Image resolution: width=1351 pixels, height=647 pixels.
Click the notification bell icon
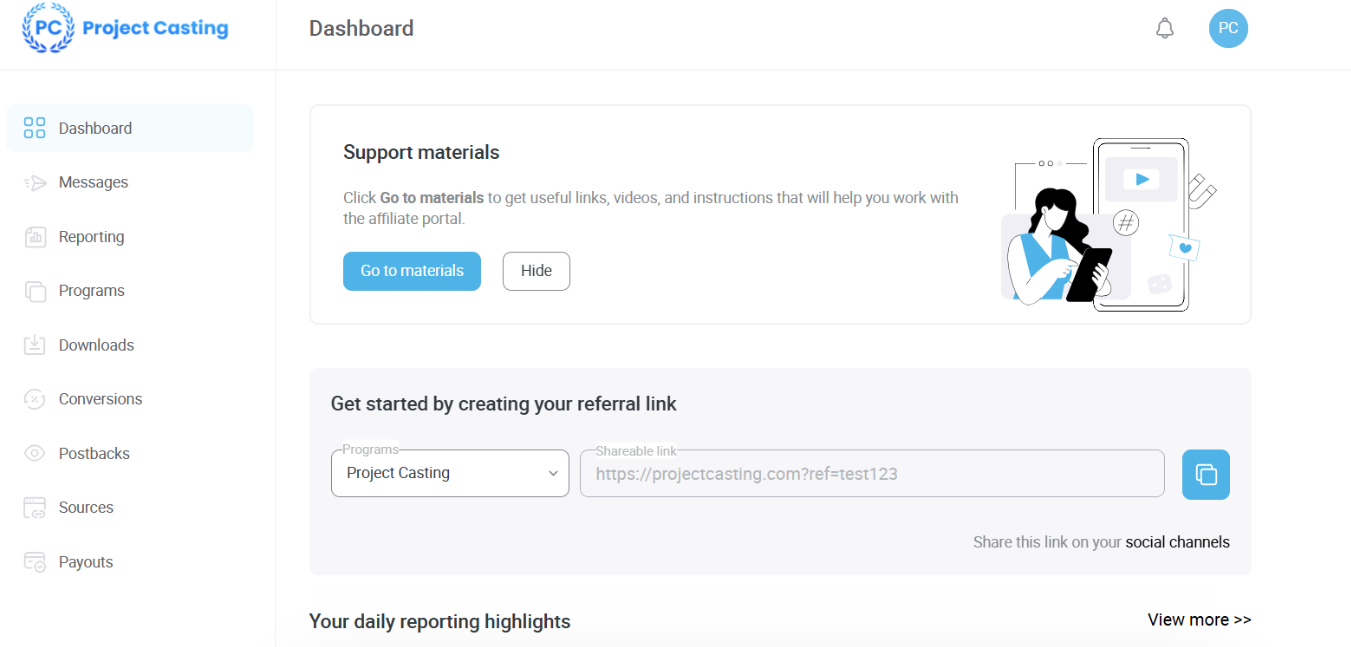point(1164,29)
